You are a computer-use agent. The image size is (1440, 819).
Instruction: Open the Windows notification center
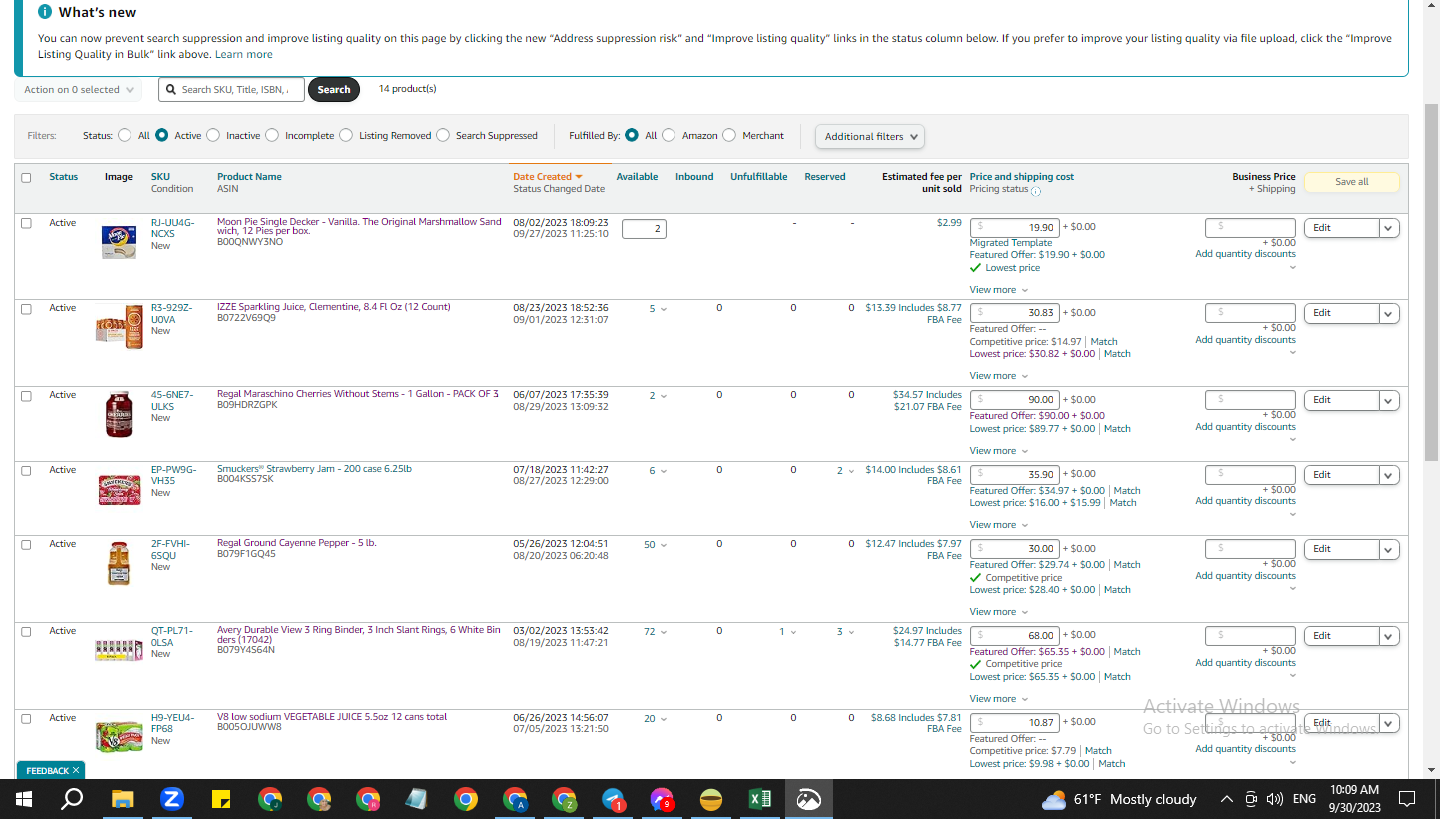tap(1407, 799)
